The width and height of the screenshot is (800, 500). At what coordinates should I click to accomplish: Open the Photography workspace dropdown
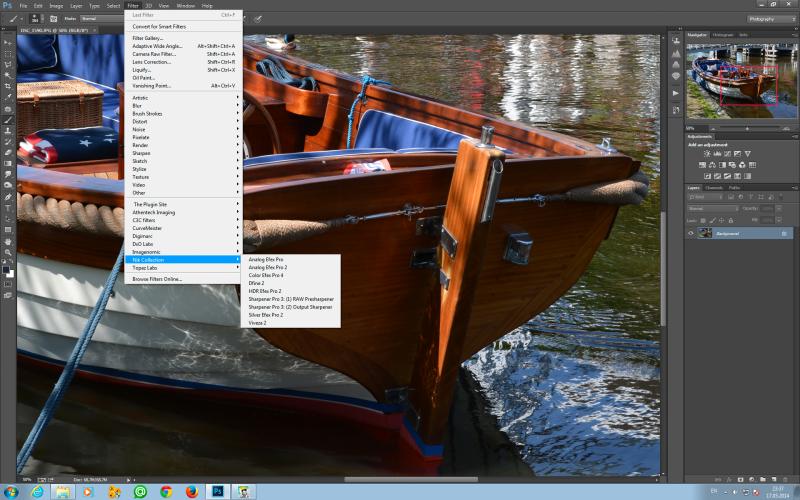coord(771,19)
